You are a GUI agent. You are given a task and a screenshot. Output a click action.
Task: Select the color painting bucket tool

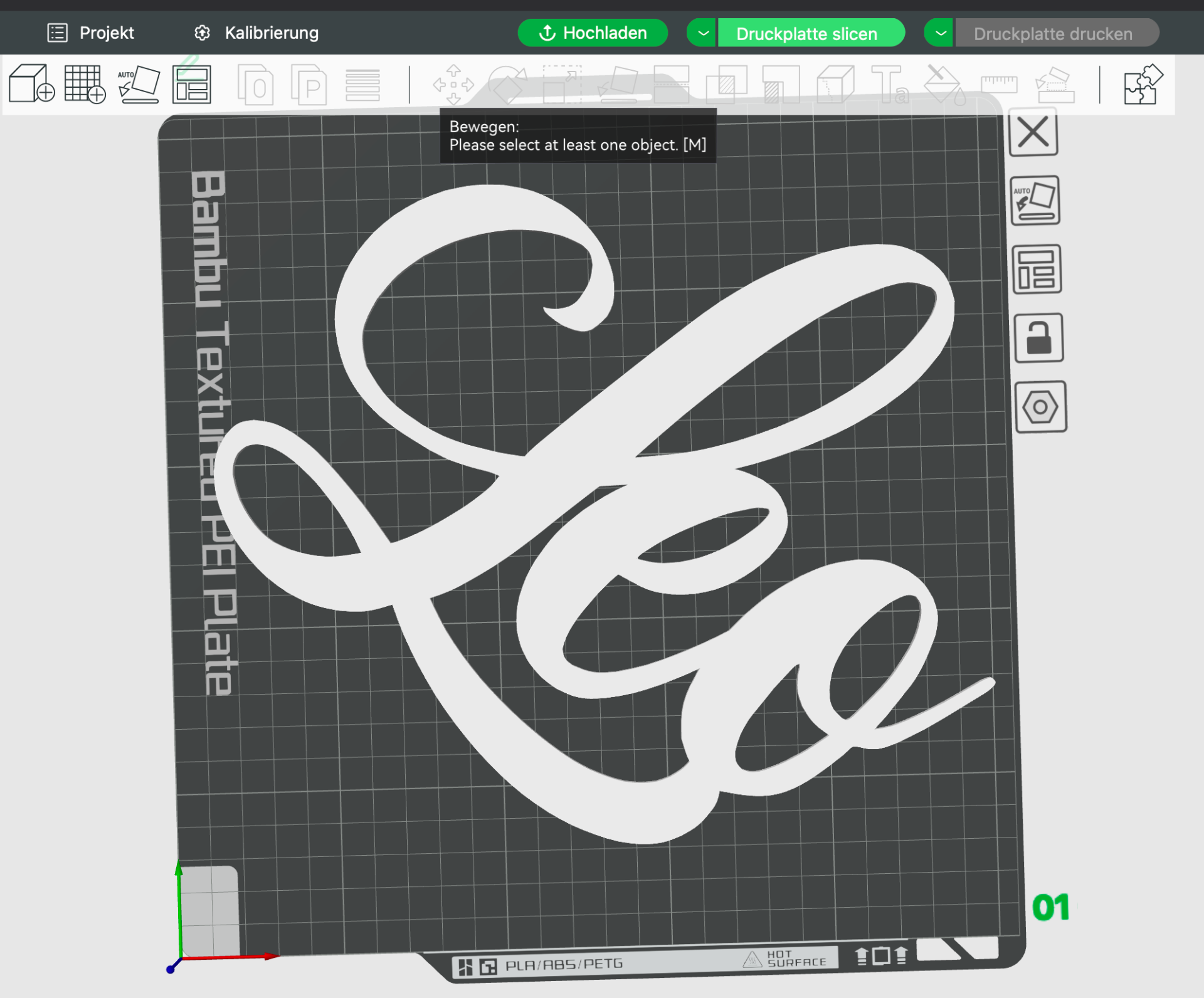945,84
